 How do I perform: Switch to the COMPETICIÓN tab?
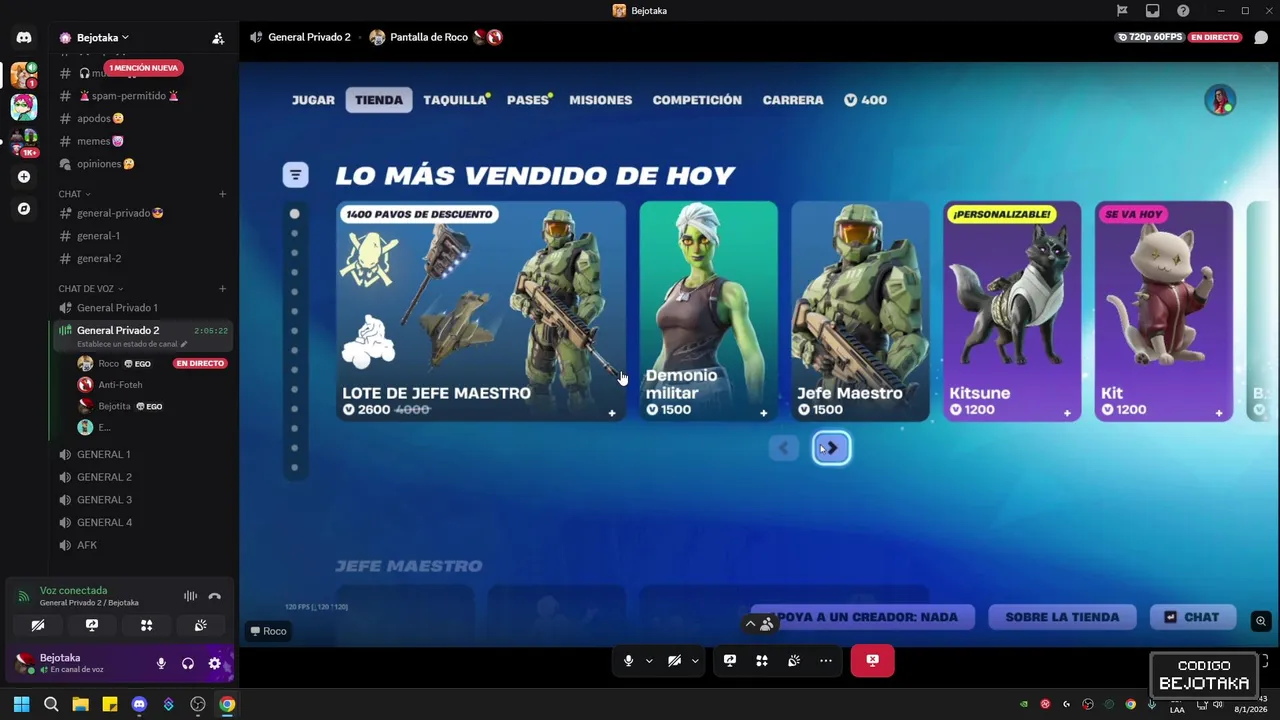pos(697,100)
